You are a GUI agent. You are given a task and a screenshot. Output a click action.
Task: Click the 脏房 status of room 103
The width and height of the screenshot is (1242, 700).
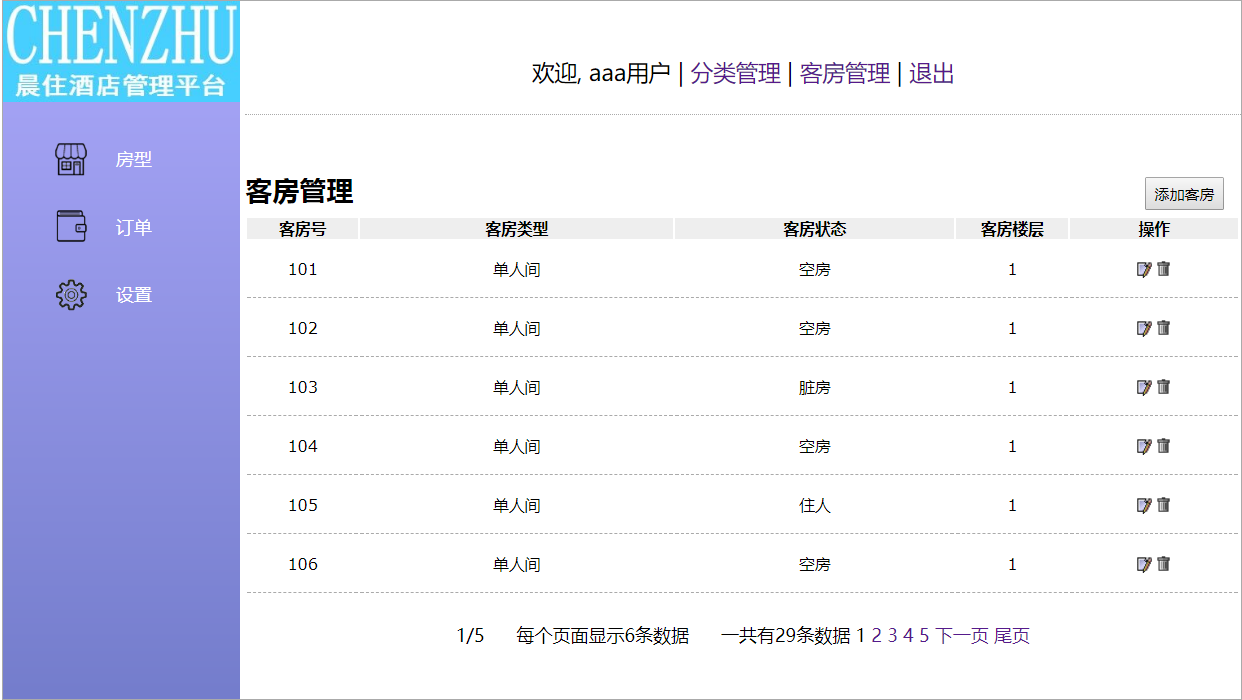tap(815, 387)
